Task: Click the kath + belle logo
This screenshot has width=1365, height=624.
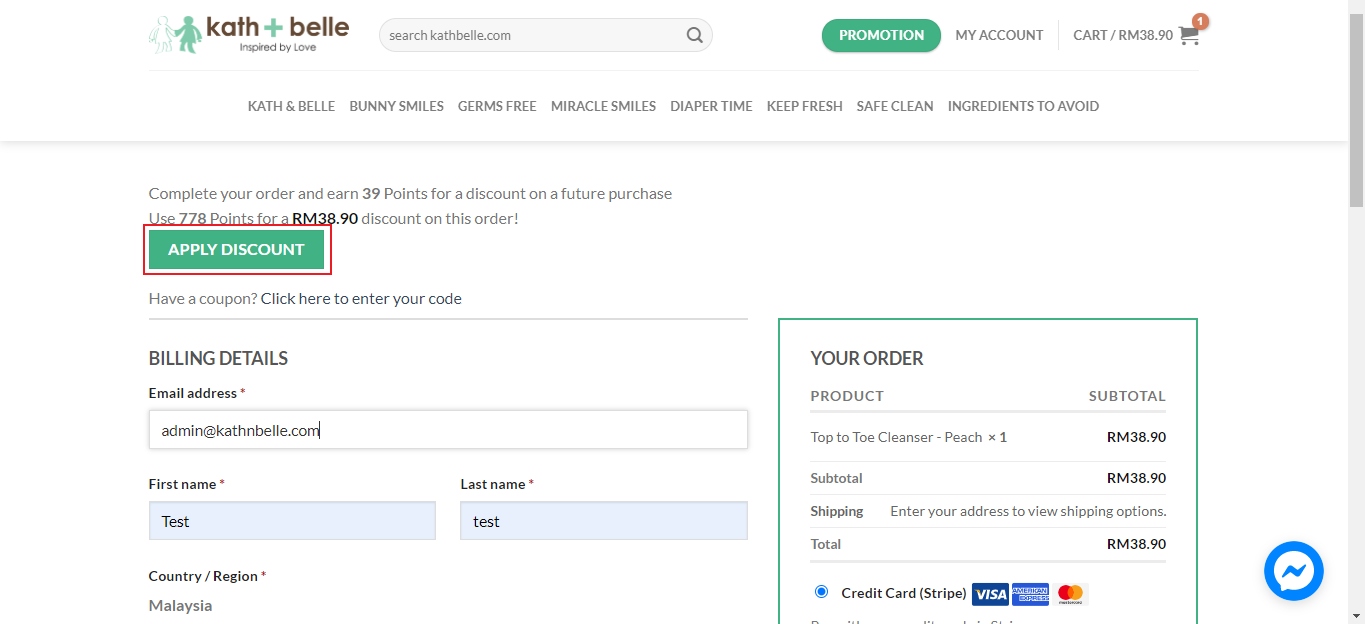Action: pos(248,34)
